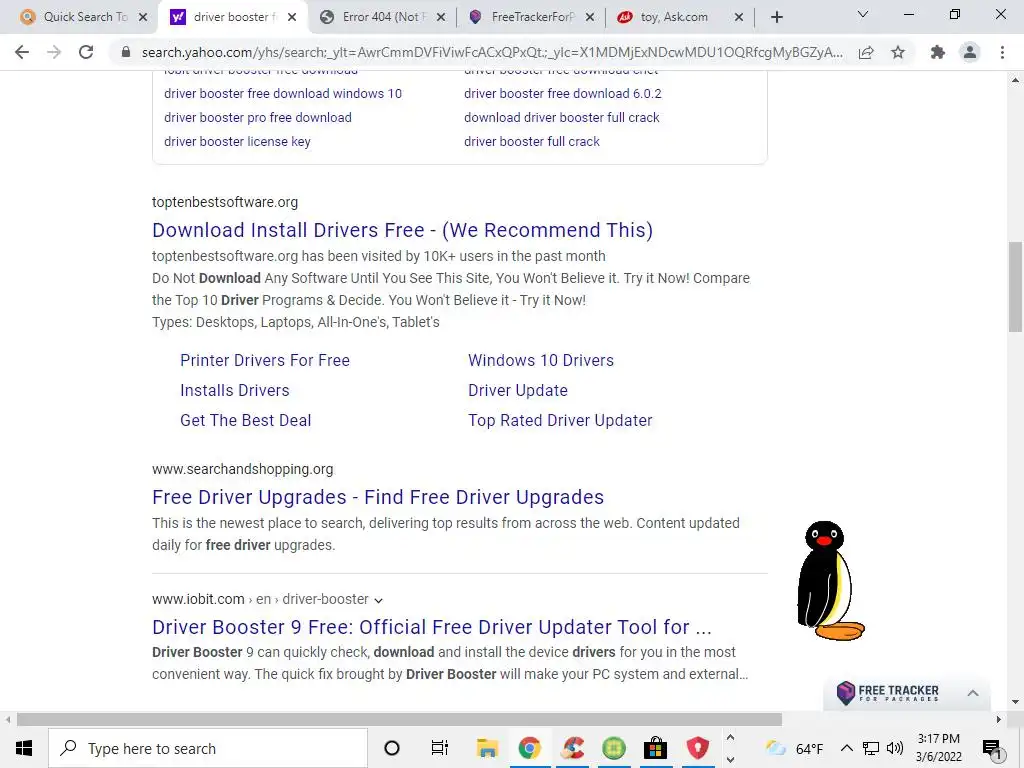Switch to the toy, Ask.com tab
The width and height of the screenshot is (1024, 768).
click(679, 17)
